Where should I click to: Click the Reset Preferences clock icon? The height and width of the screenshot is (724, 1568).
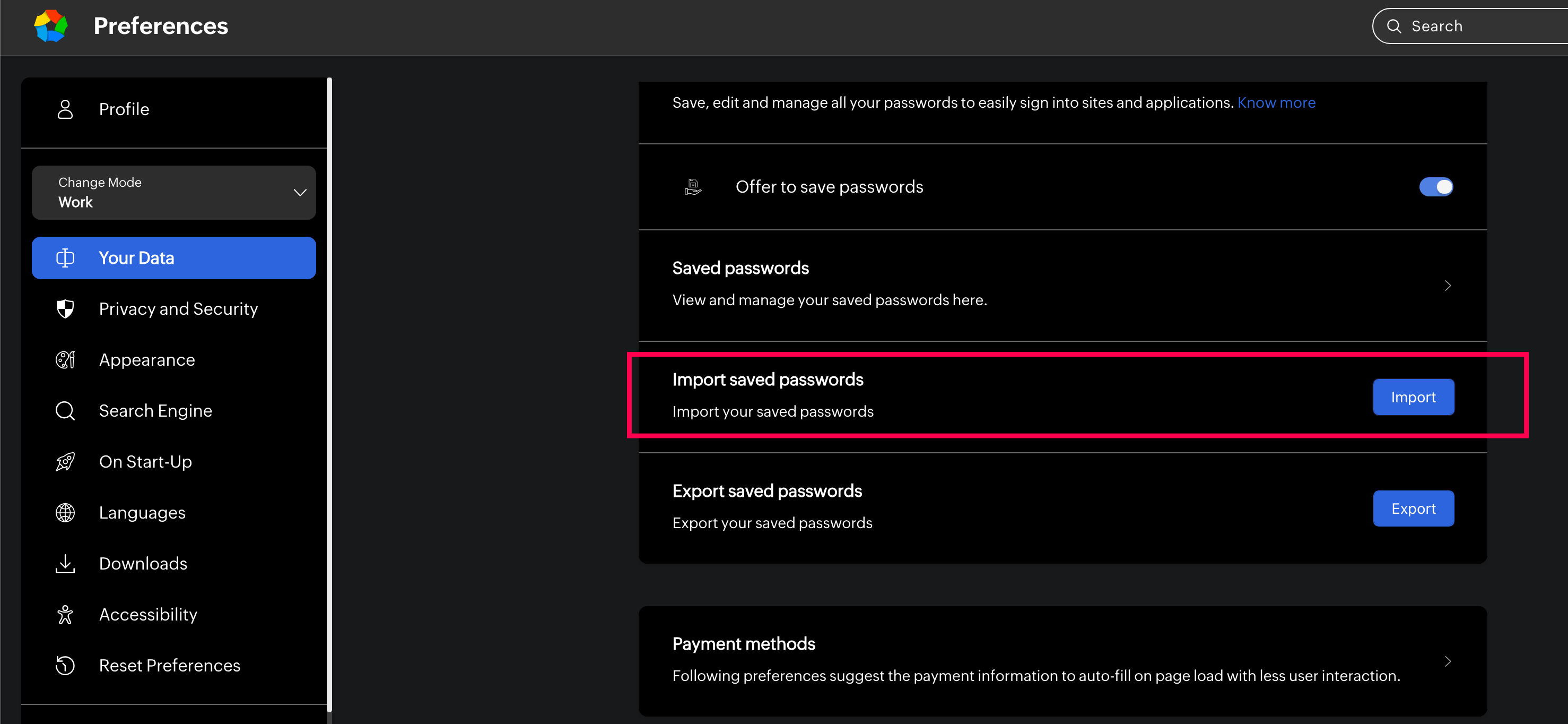click(65, 666)
